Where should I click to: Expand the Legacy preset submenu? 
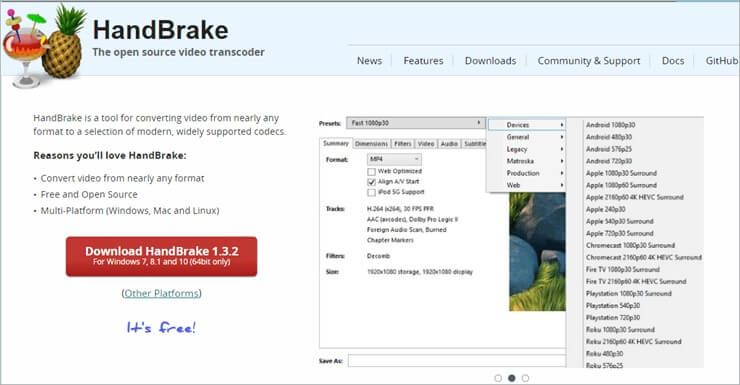(x=527, y=149)
